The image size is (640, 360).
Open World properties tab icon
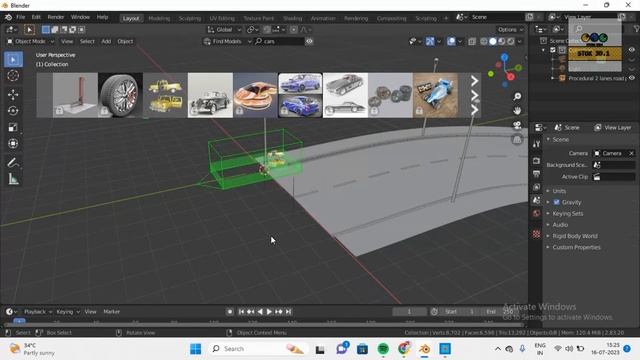click(x=536, y=213)
